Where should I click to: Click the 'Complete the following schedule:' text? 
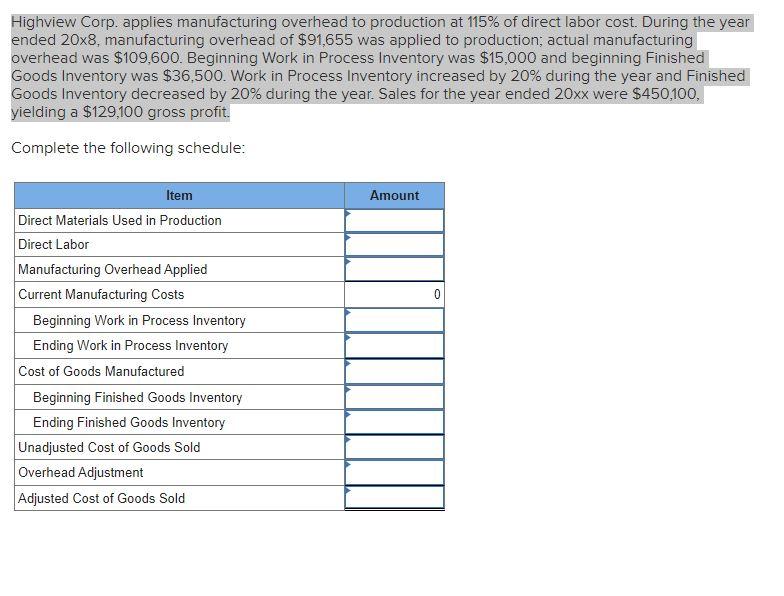(x=128, y=148)
